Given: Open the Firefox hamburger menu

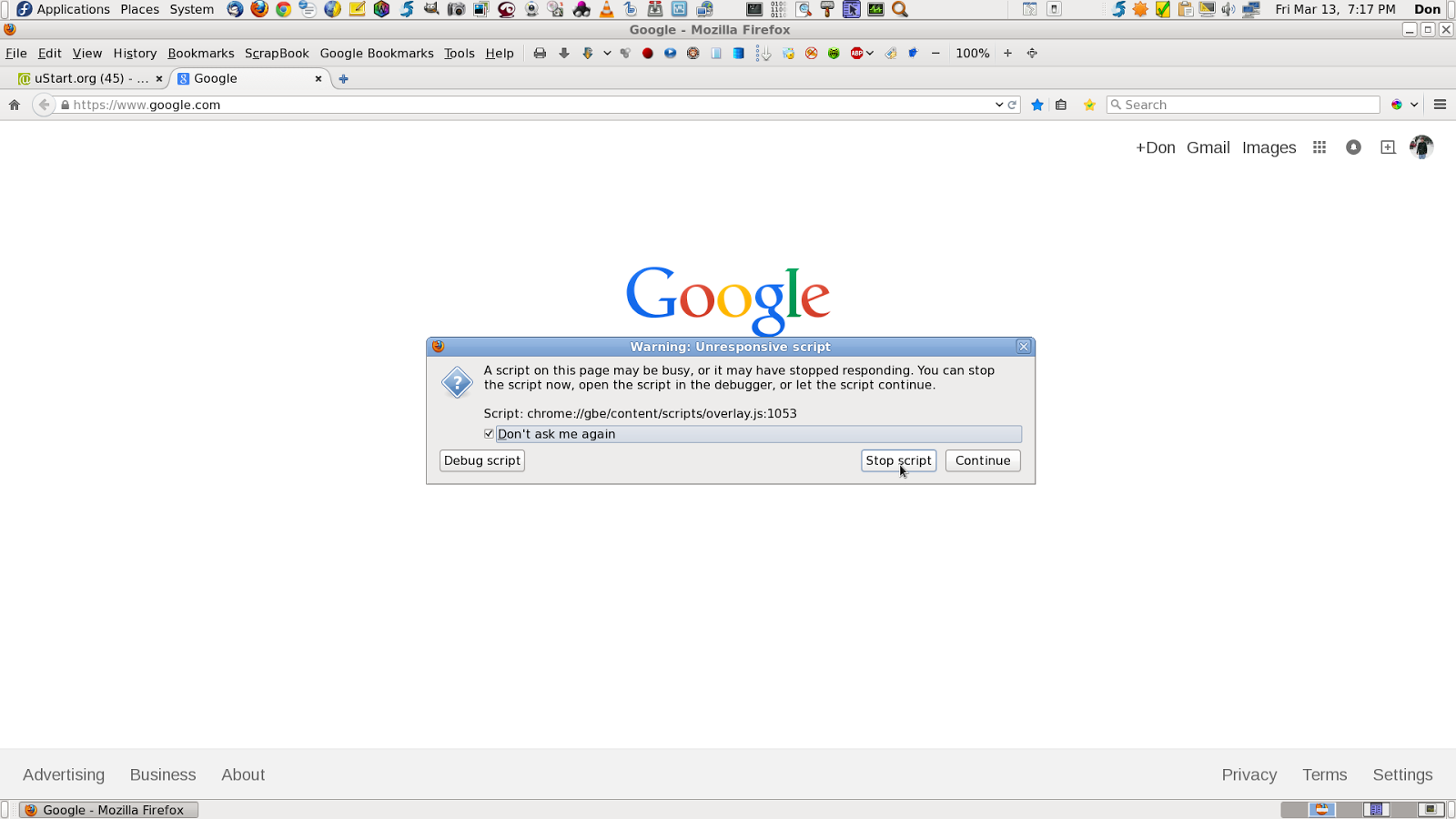Looking at the screenshot, I should pos(1440,105).
